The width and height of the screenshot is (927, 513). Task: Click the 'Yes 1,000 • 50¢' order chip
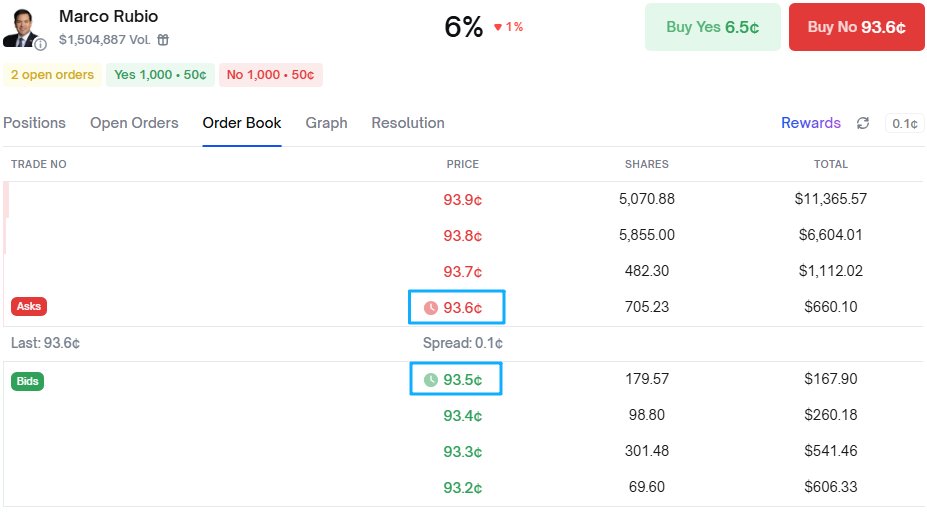160,75
